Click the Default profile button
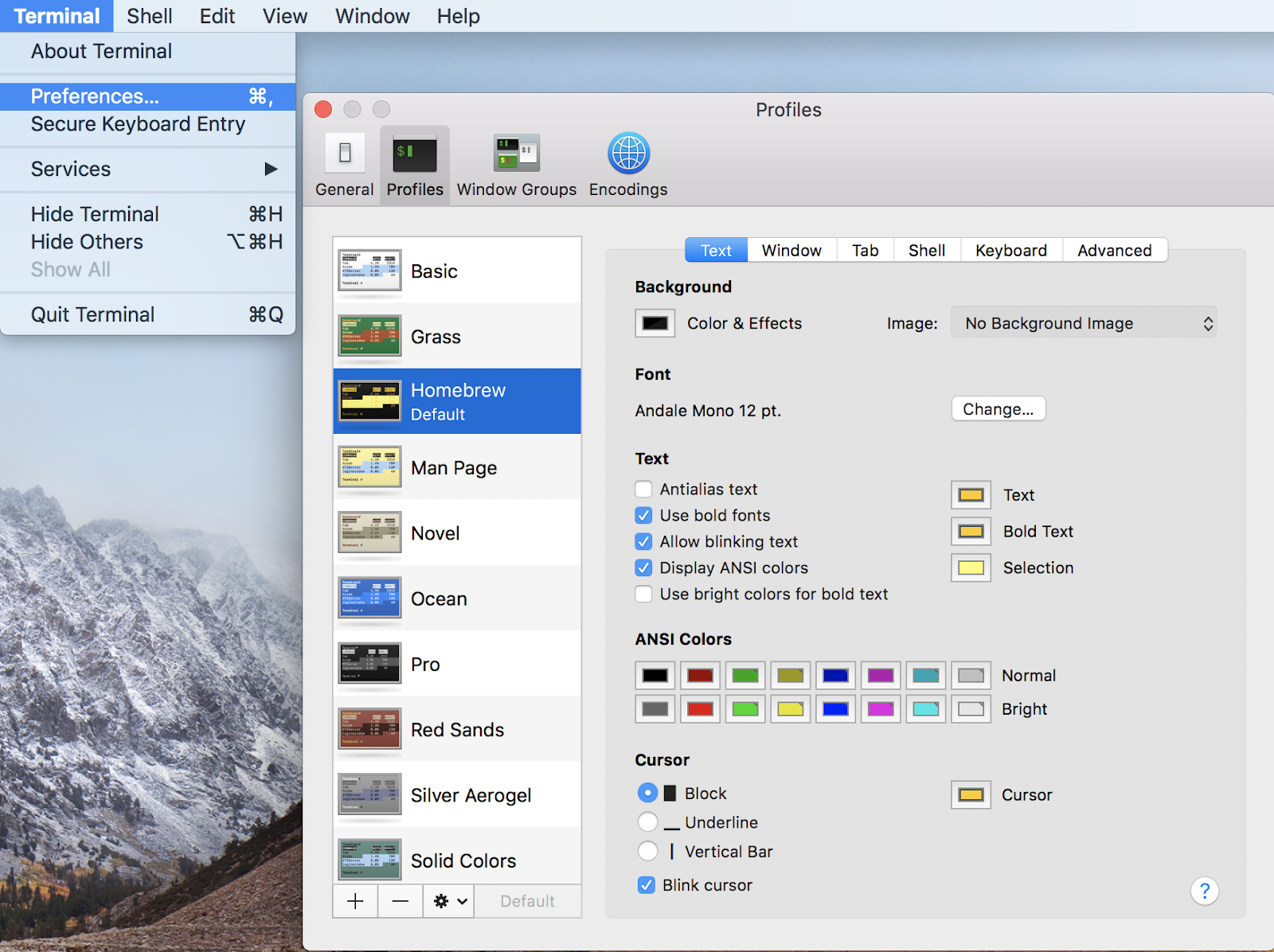 coord(528,901)
